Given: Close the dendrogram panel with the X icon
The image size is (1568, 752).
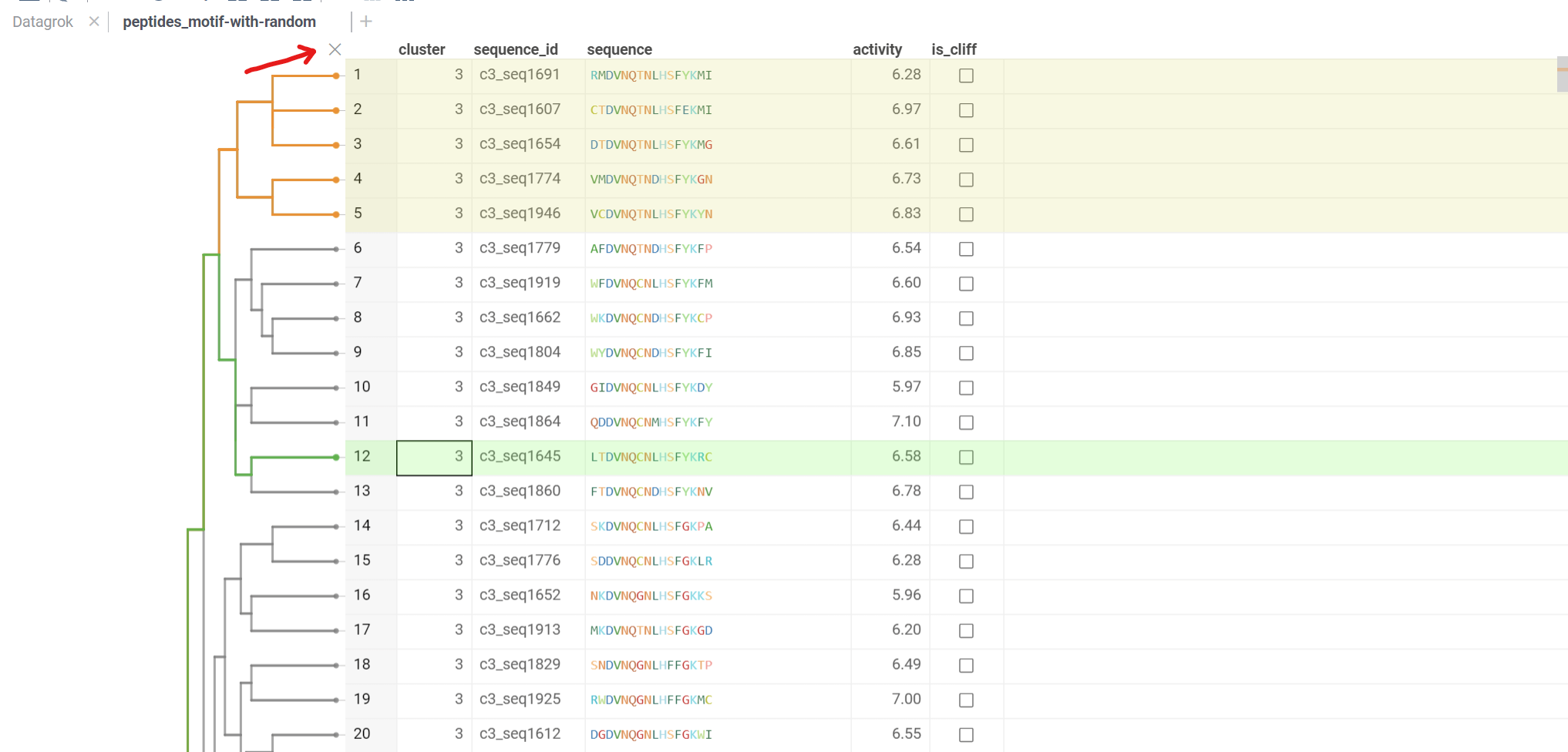Looking at the screenshot, I should [x=335, y=49].
